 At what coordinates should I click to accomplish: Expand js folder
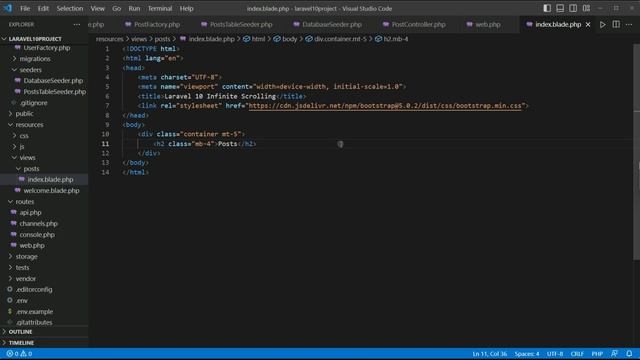click(x=22, y=147)
